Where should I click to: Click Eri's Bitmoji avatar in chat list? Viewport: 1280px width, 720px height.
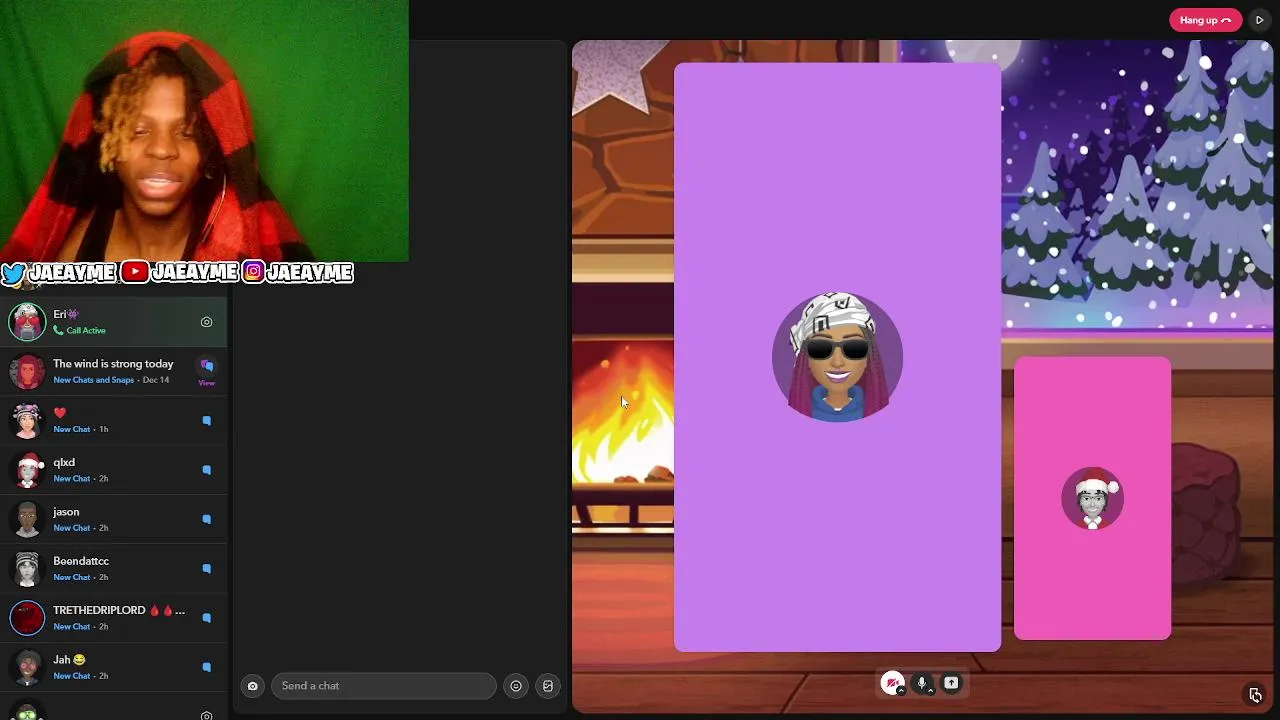pos(27,322)
